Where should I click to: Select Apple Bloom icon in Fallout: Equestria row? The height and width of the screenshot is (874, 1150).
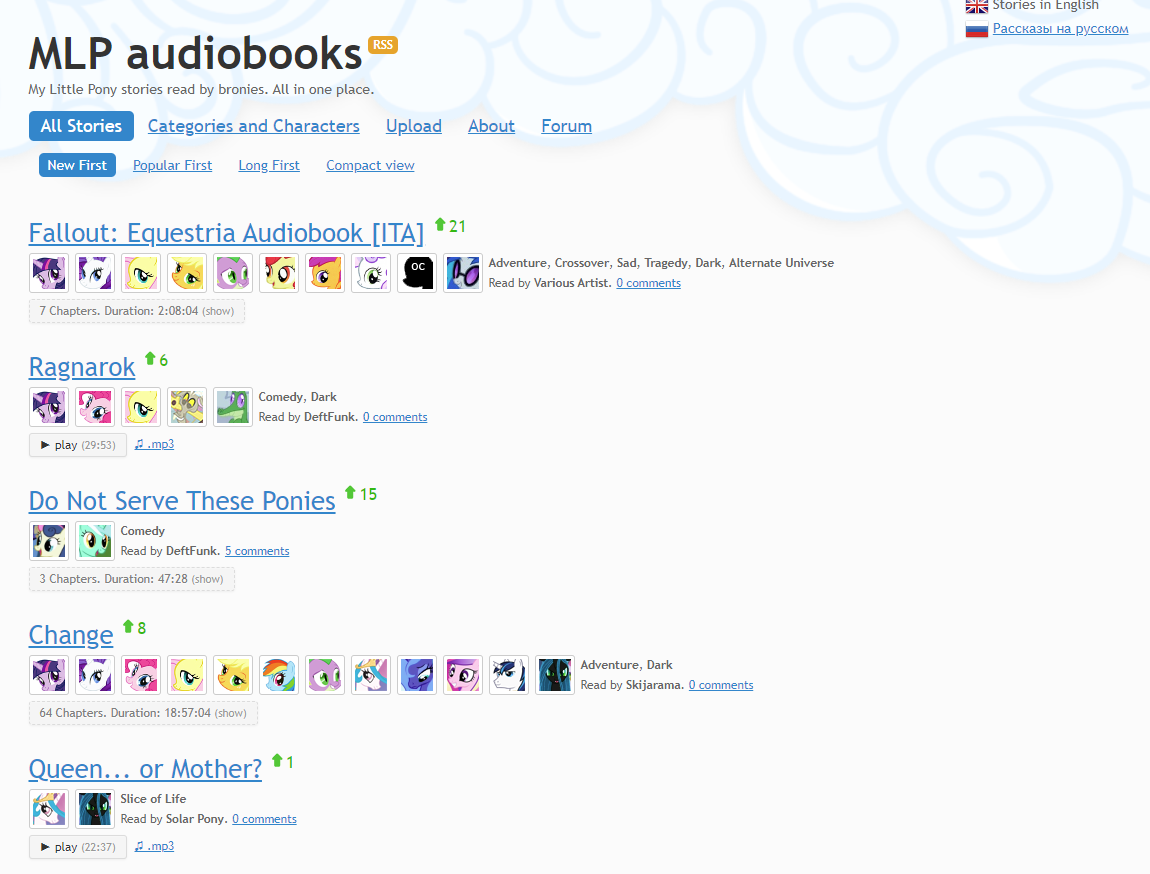tap(279, 273)
